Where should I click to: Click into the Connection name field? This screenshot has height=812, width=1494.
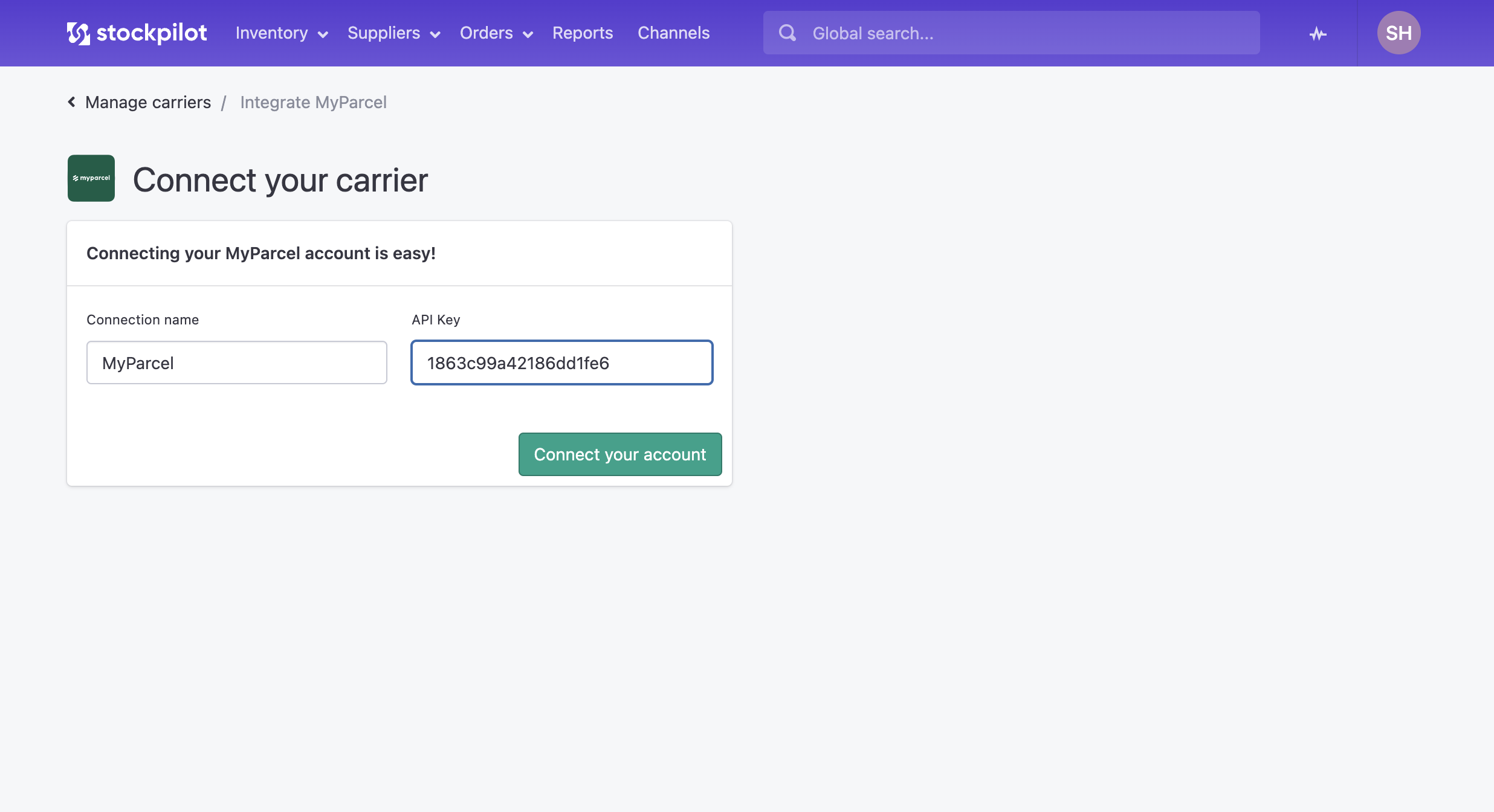(x=237, y=362)
